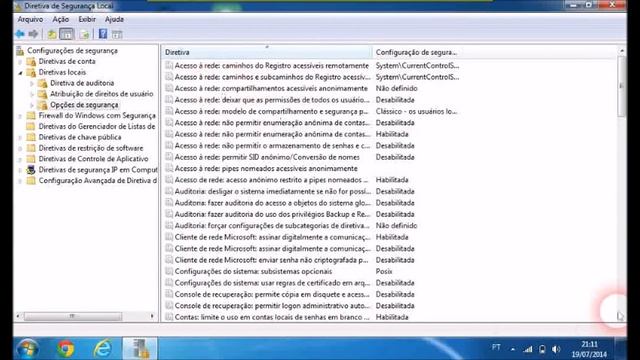Select 'Acesso de rede: acesso anônimo restrito a pipes'
Viewport: 640px width, 360px height.
[x=271, y=180]
